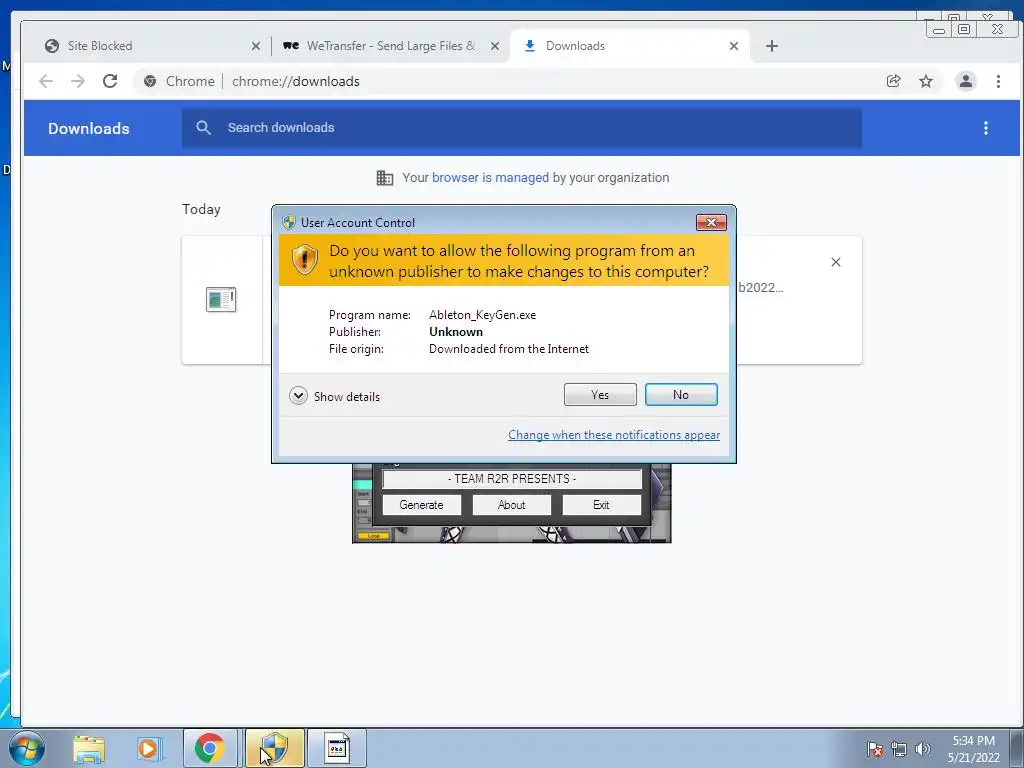Click the search magnifier icon in Downloads

tap(204, 128)
